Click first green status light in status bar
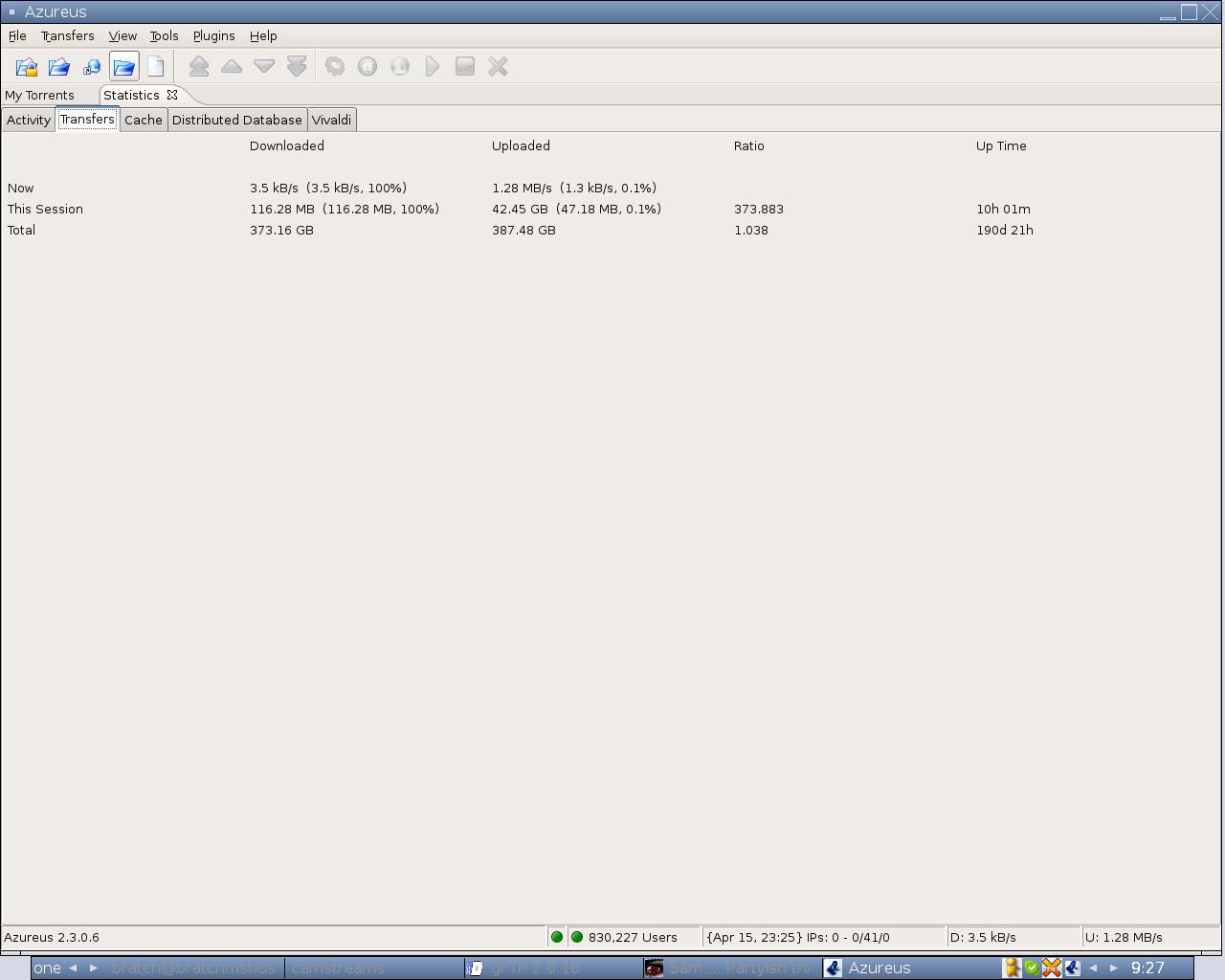Viewport: 1225px width, 980px height. pyautogui.click(x=557, y=937)
